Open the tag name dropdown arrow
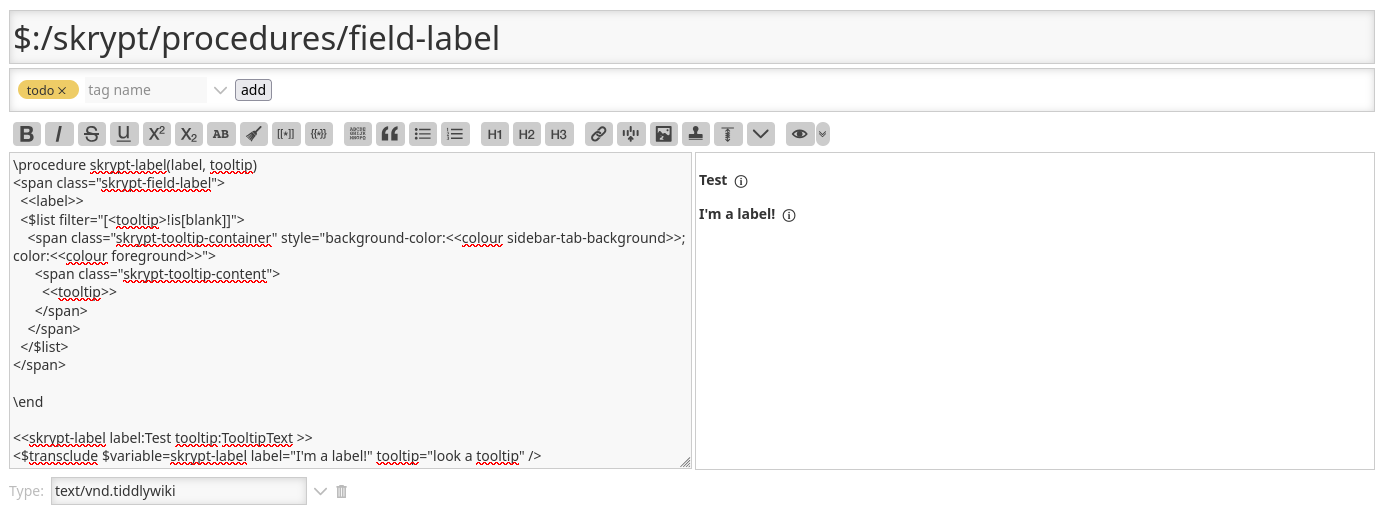Screen dimensions: 1388x505 (221, 90)
